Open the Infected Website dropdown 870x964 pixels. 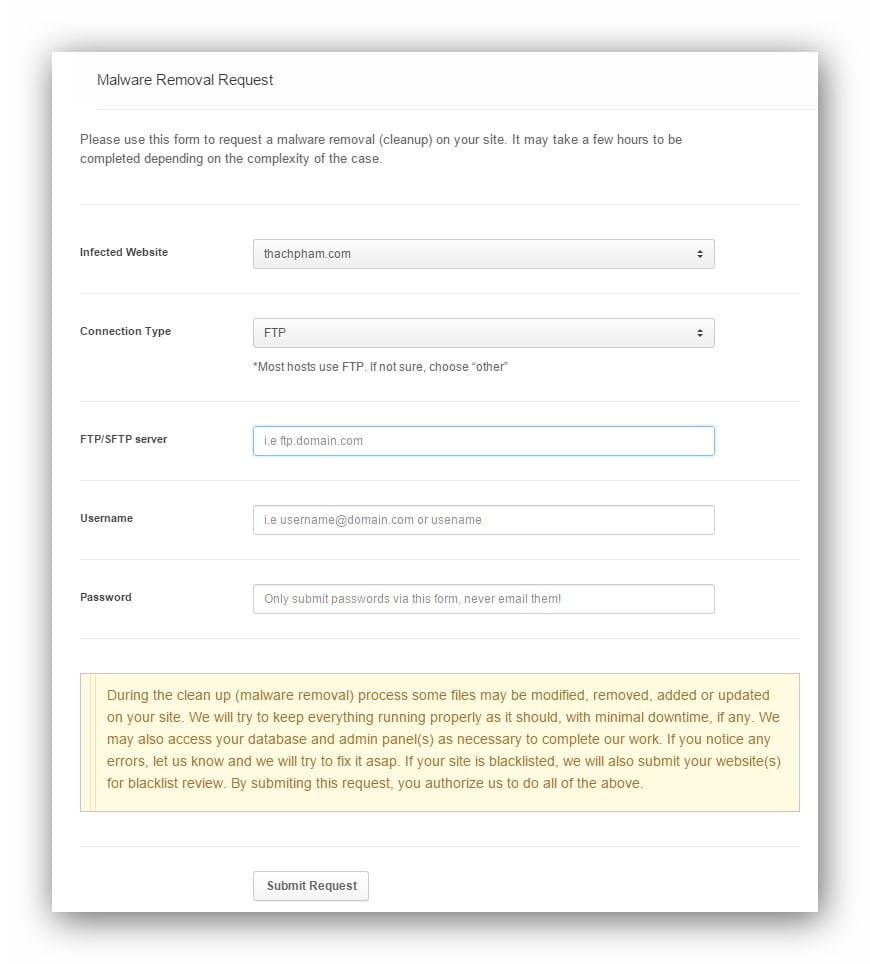click(483, 254)
